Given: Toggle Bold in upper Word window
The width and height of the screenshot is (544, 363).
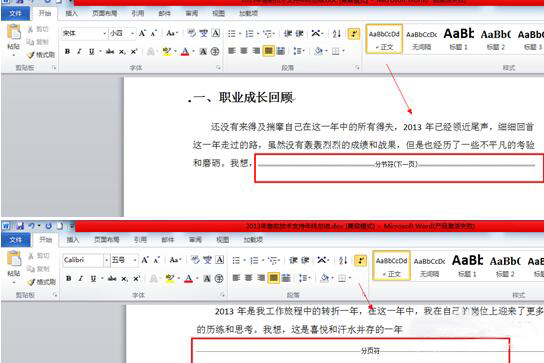Looking at the screenshot, I should (68, 52).
